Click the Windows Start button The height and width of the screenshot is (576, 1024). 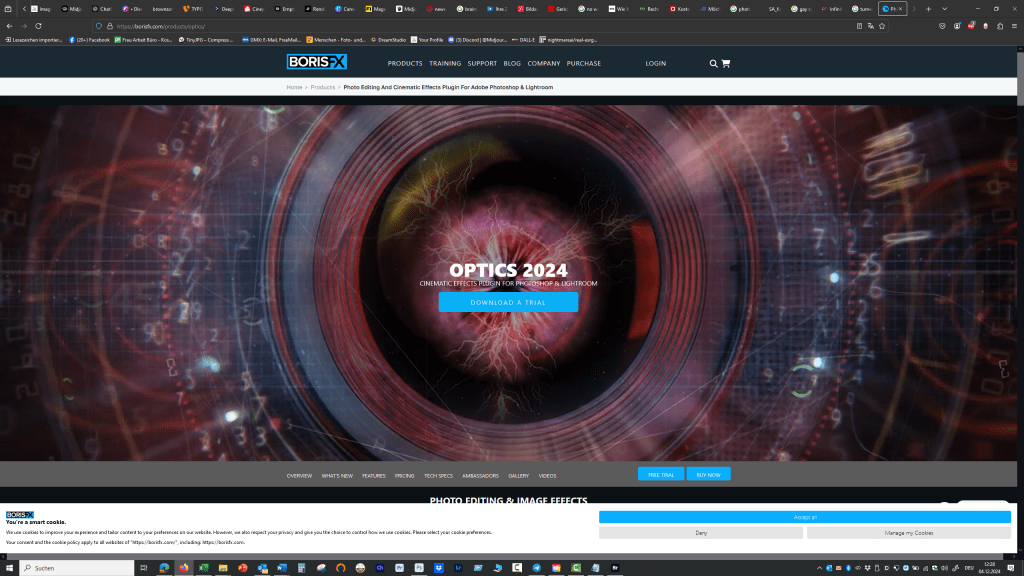tap(10, 567)
